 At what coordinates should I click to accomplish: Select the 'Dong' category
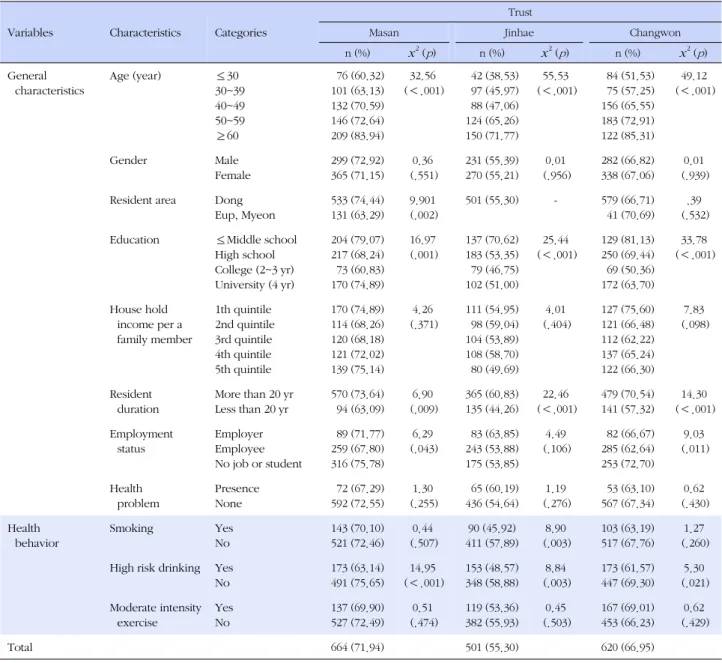pos(228,200)
